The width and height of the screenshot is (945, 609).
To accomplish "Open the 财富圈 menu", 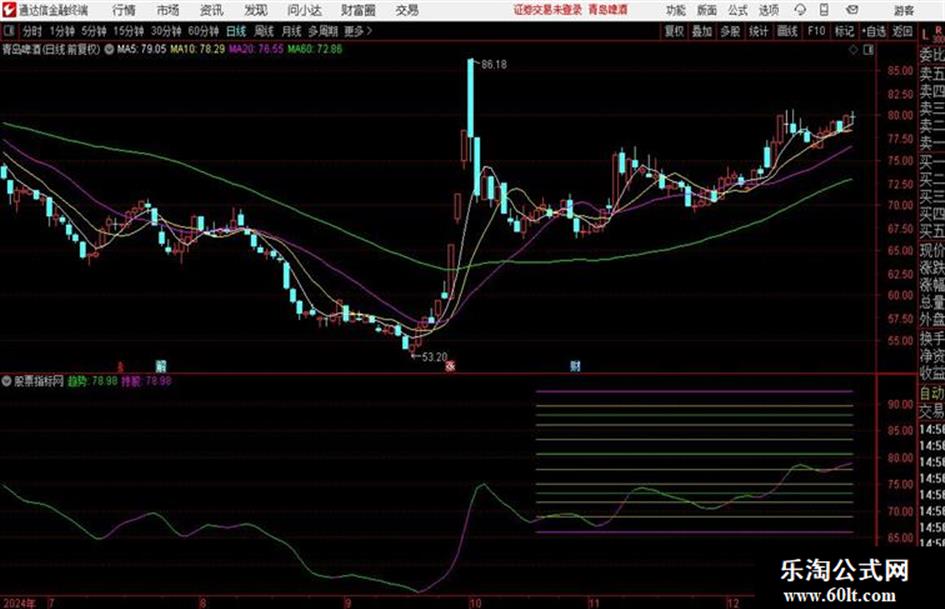I will pos(358,10).
